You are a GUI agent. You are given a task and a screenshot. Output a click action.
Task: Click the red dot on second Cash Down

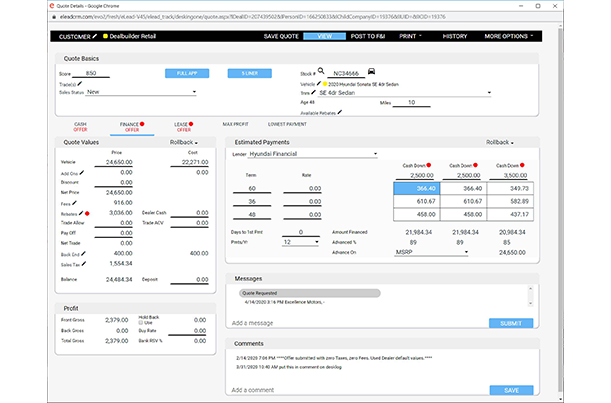(x=475, y=165)
